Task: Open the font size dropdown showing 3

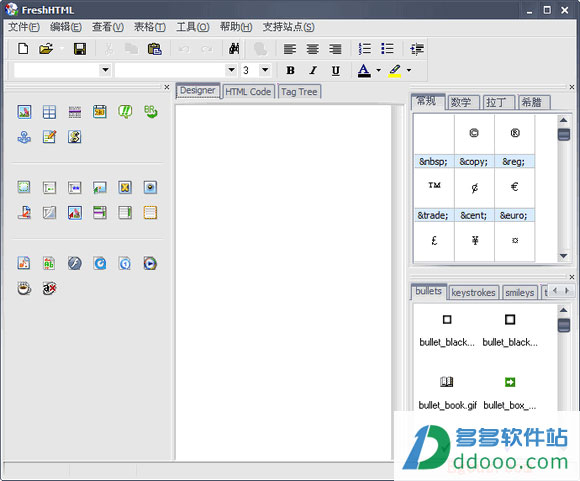Action: tap(265, 70)
